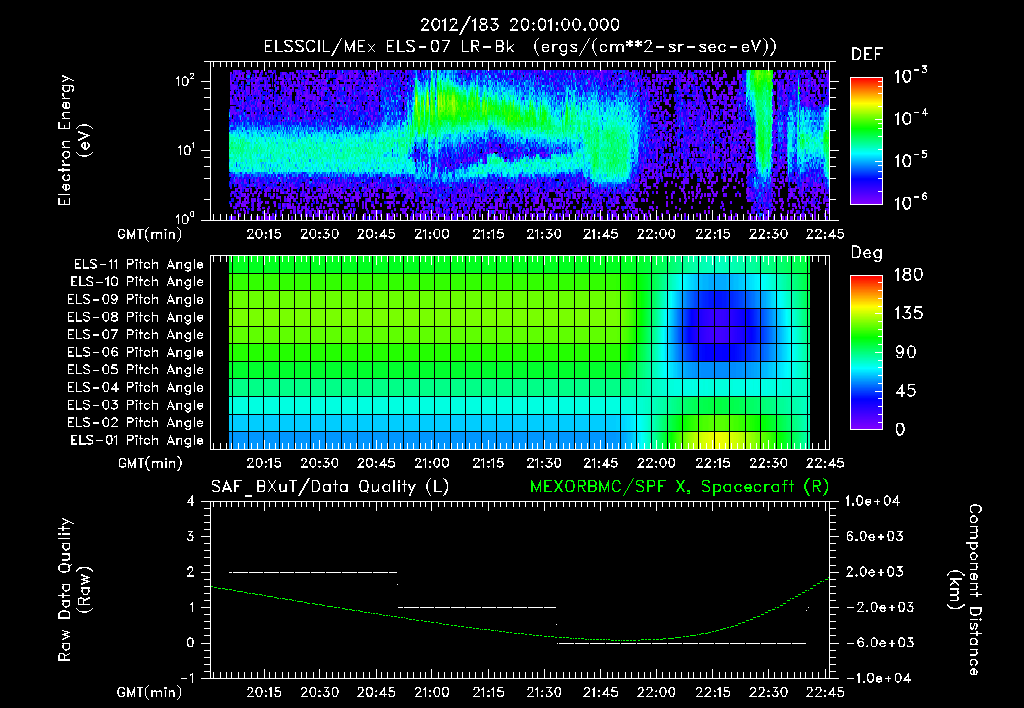Click the Deg pitch angle color scale bar
This screenshot has width=1024, height=708.
866,352
